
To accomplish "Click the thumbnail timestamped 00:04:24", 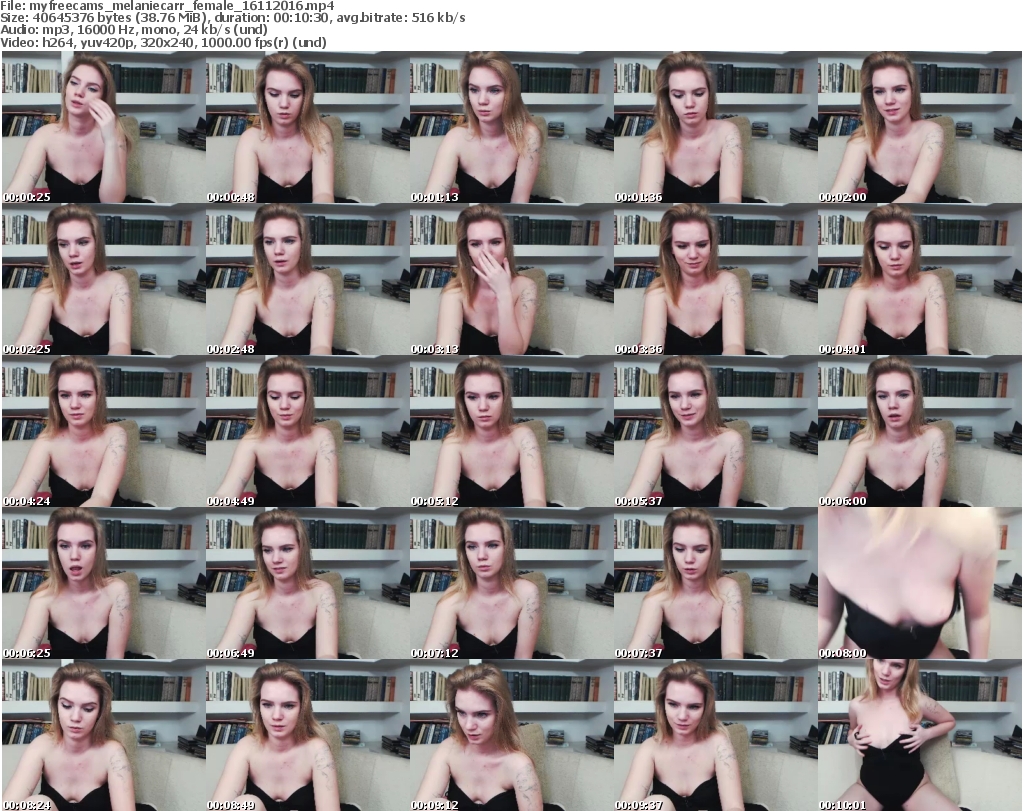I will click(103, 432).
